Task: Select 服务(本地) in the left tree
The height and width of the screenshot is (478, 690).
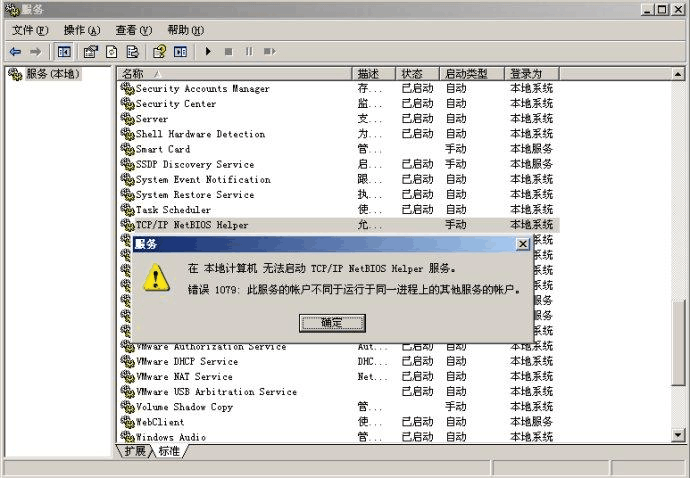Action: (x=52, y=74)
